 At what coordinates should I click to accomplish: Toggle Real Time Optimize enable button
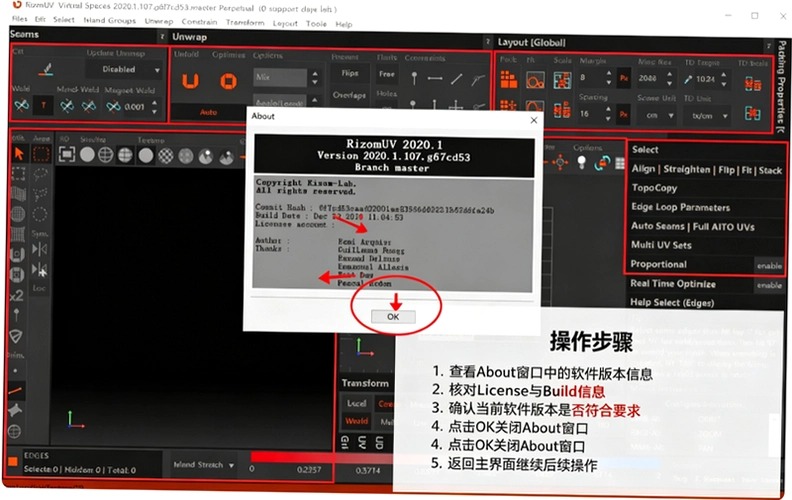[x=769, y=285]
